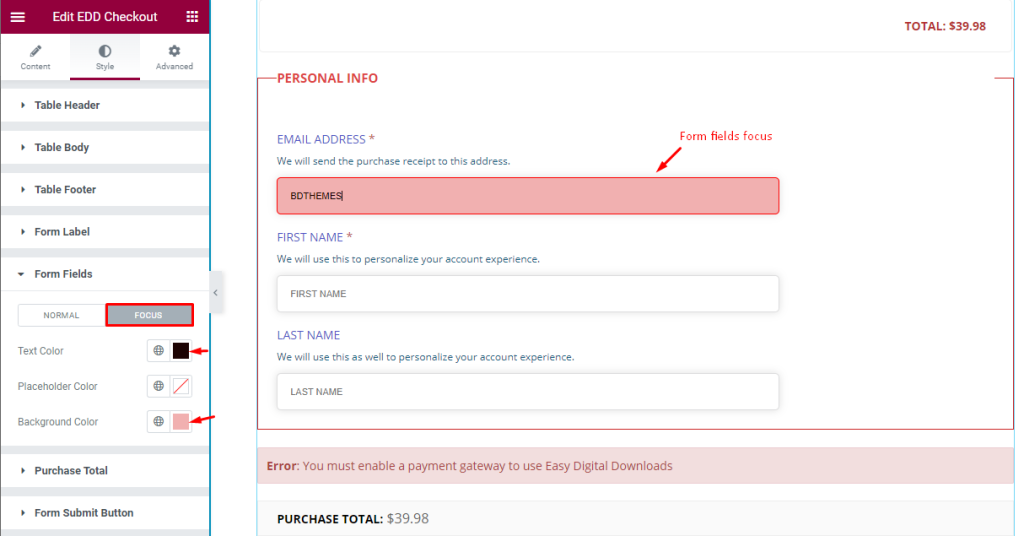1024x536 pixels.
Task: Click globe icon next to Placeholder Color
Action: pos(159,386)
